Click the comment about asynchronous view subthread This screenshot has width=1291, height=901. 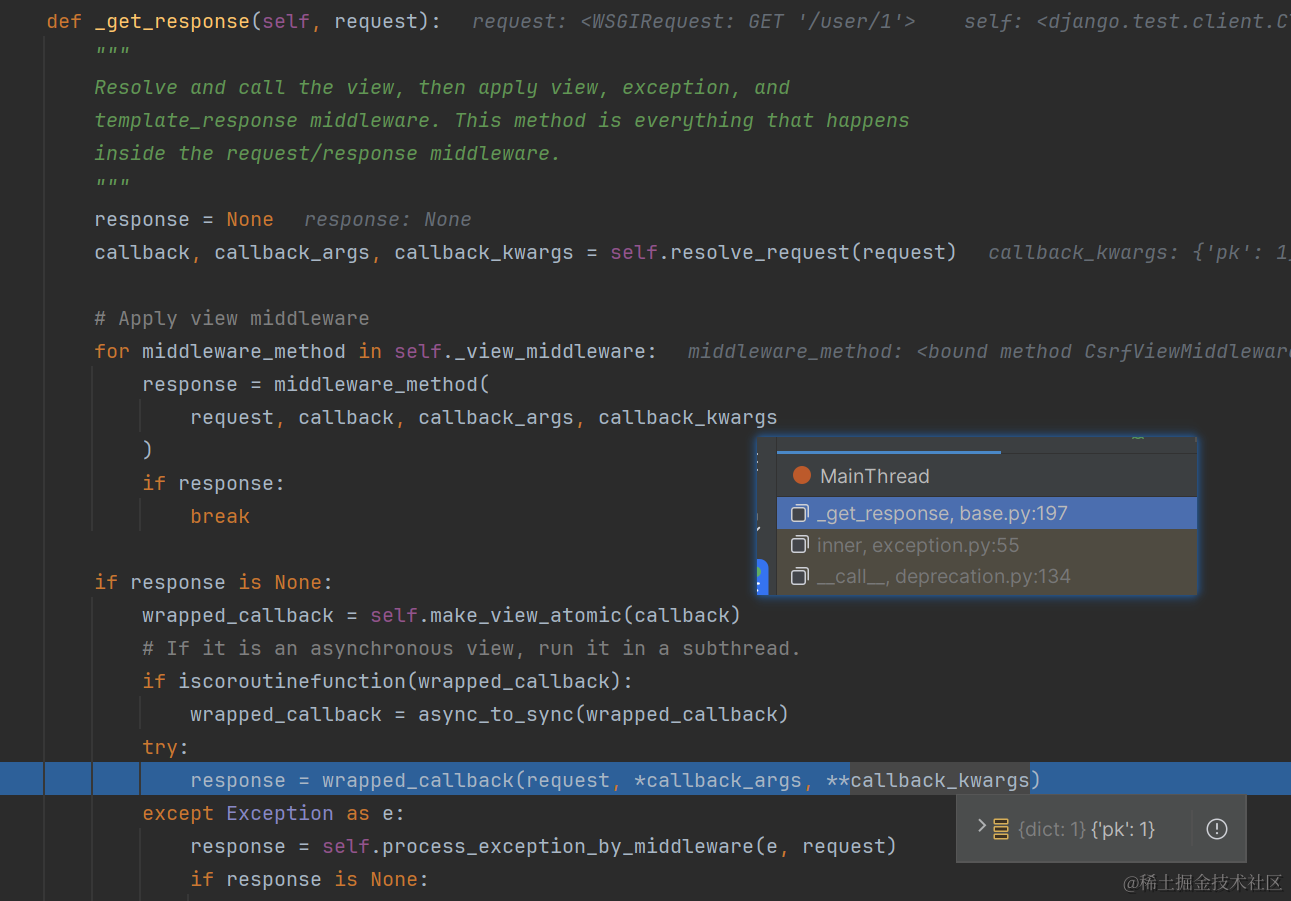[x=471, y=648]
